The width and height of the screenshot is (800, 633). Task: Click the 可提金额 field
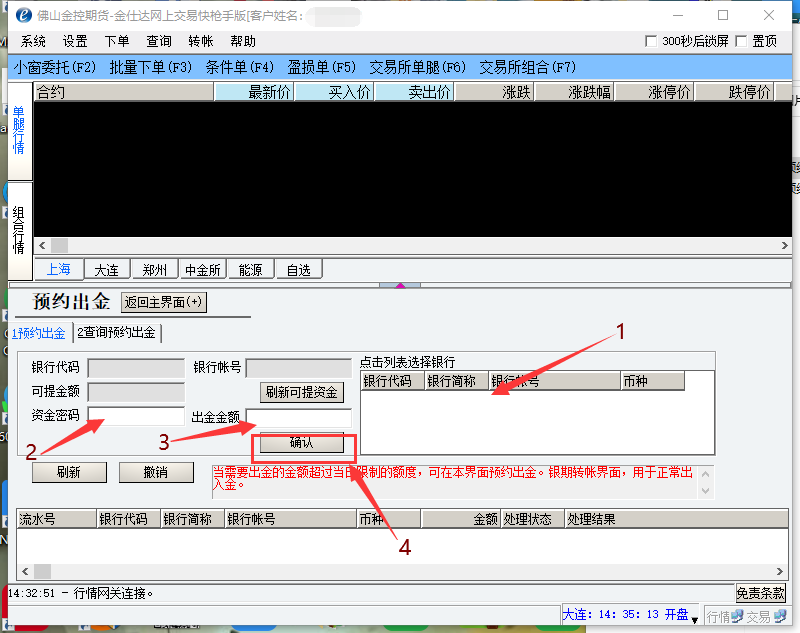pos(136,392)
